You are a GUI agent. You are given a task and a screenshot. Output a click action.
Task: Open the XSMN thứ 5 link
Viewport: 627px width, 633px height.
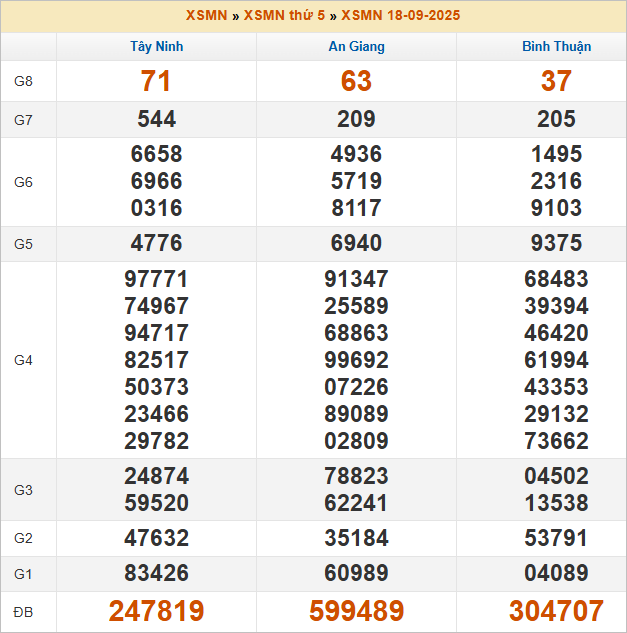(284, 16)
